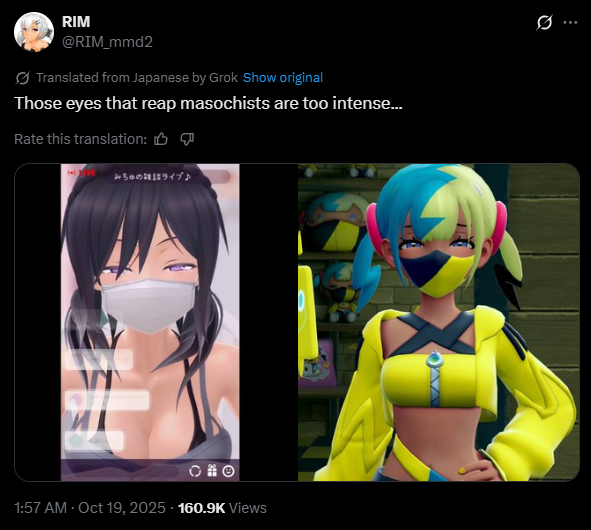Click the smiley icon in the livestream image

click(x=228, y=471)
